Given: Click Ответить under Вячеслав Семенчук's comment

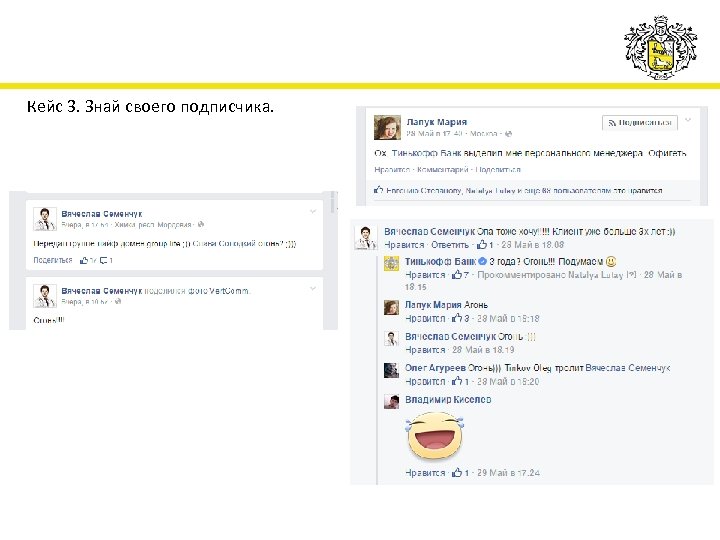Looking at the screenshot, I should (450, 245).
